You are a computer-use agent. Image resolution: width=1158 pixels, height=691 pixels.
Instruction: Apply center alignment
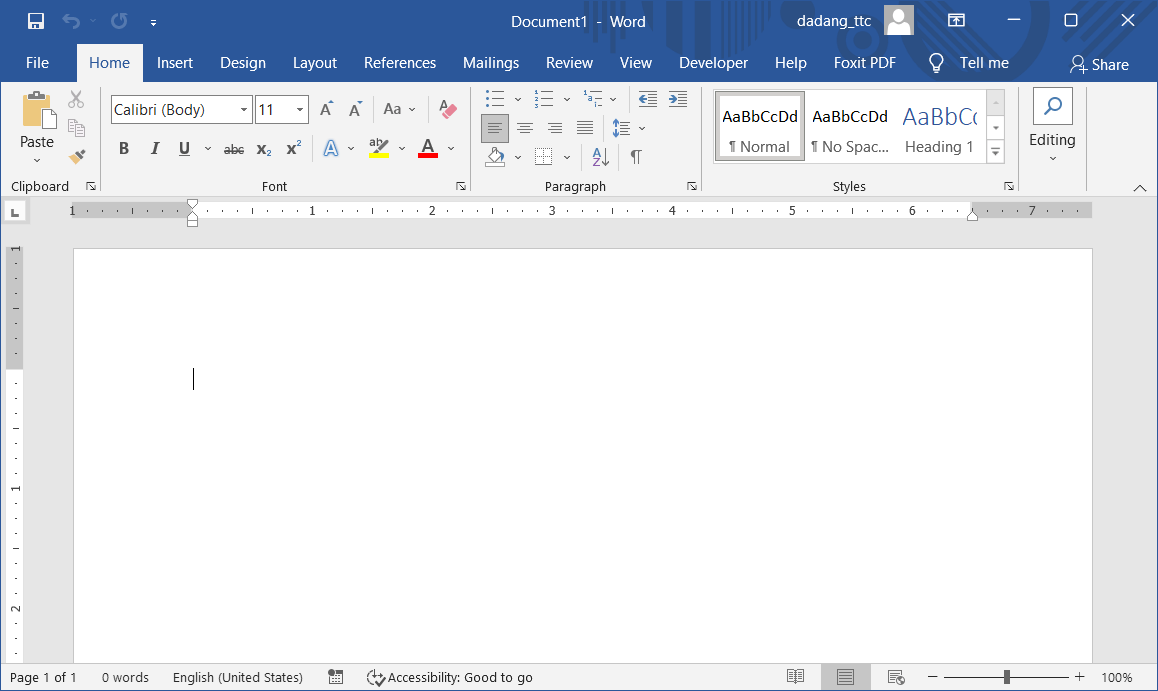pyautogui.click(x=525, y=127)
